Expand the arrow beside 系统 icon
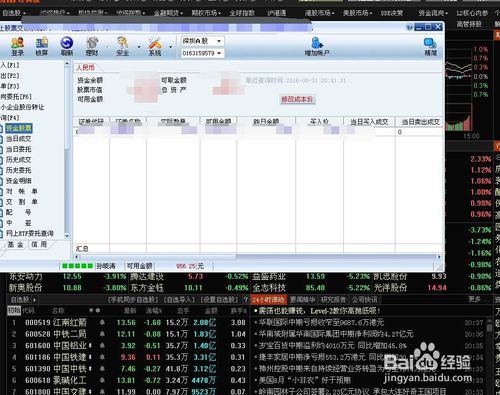 tap(170, 47)
